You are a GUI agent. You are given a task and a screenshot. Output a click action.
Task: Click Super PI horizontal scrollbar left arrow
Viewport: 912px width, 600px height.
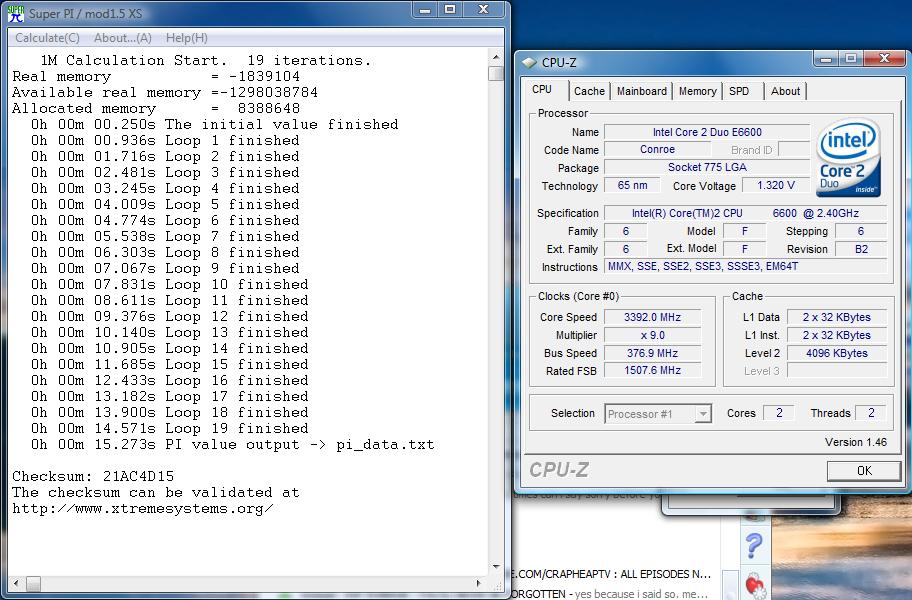coord(16,583)
